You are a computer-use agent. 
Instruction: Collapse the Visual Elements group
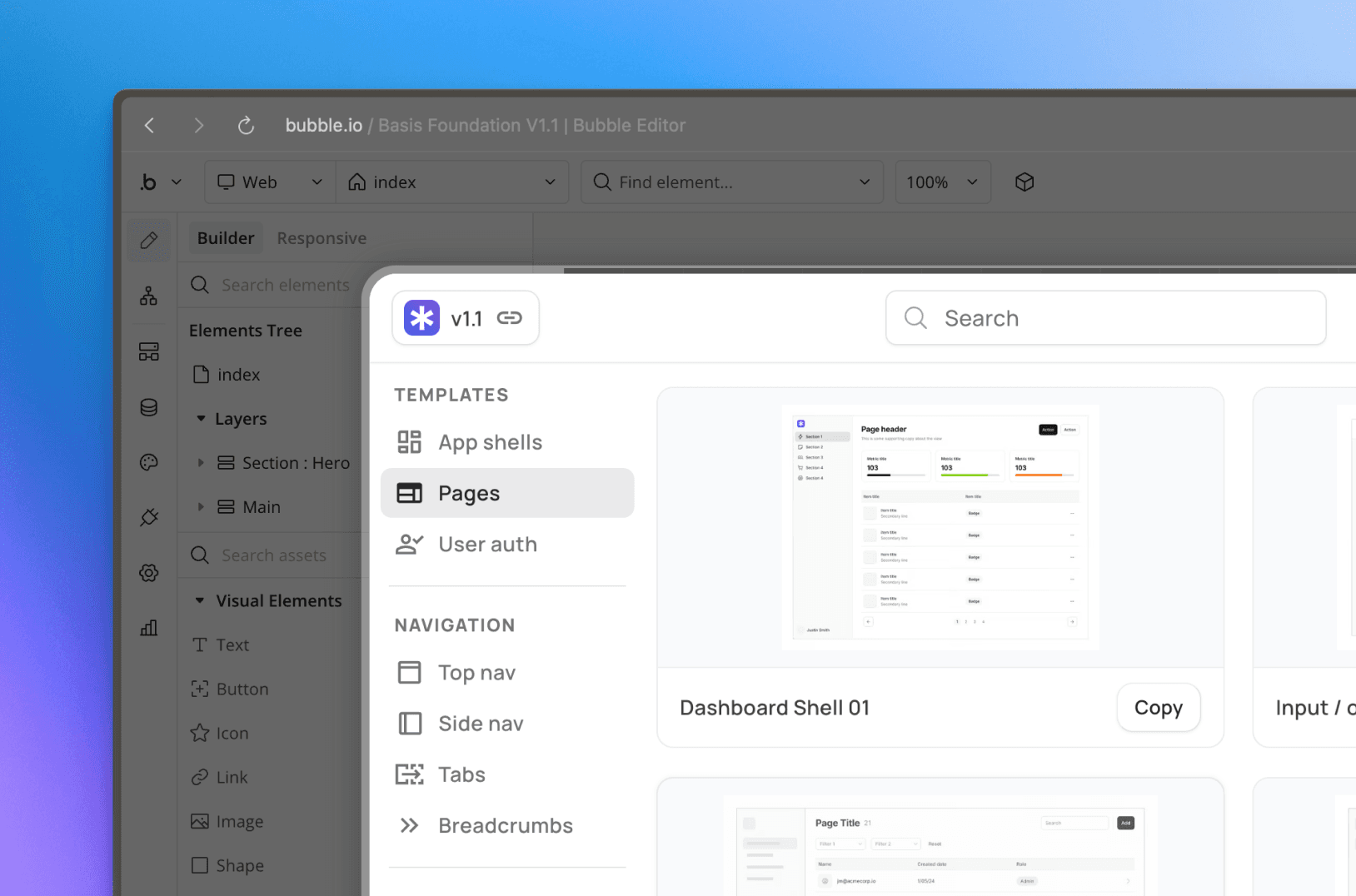coord(200,600)
